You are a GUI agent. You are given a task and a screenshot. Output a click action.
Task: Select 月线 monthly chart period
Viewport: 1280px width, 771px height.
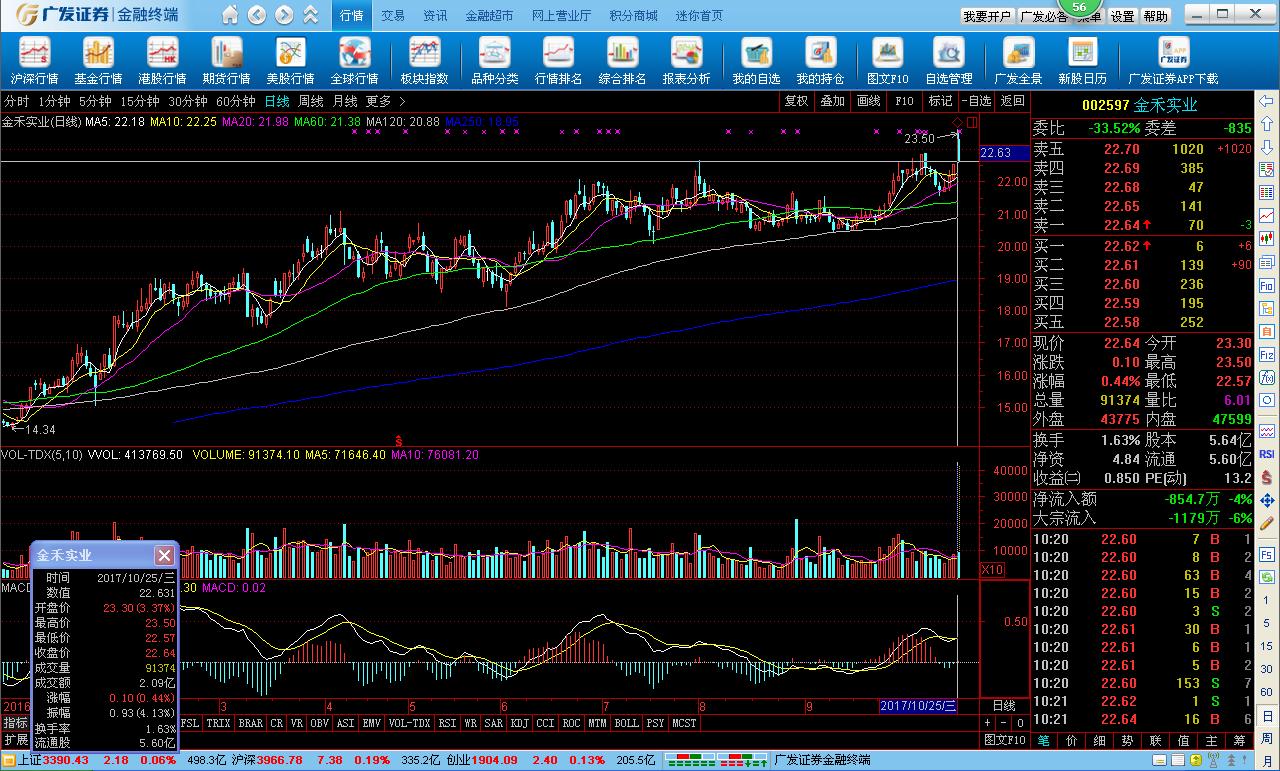[x=345, y=101]
